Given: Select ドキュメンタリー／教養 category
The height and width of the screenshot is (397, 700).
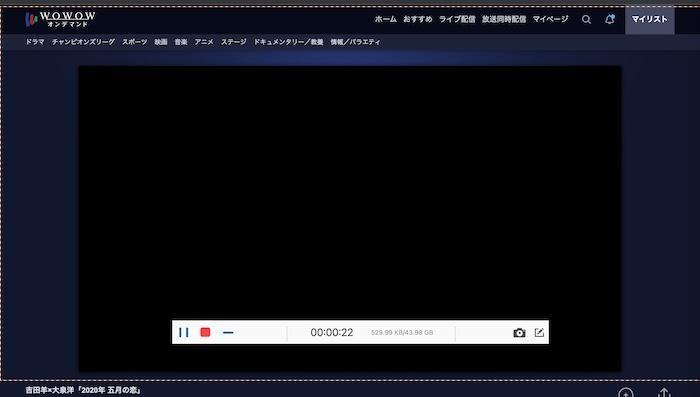Looking at the screenshot, I should tap(288, 42).
